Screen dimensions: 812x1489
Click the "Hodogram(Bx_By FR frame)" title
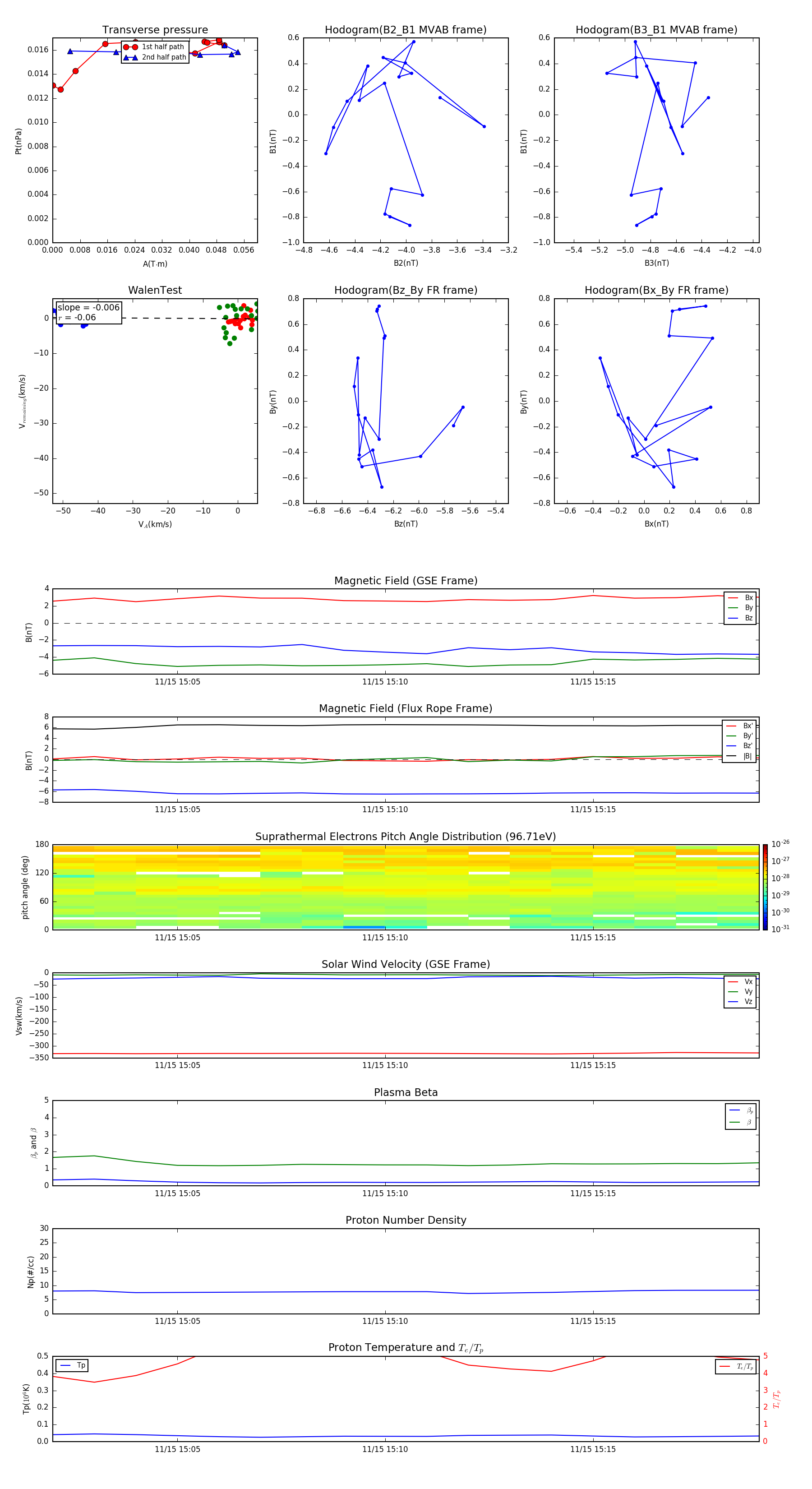(656, 290)
